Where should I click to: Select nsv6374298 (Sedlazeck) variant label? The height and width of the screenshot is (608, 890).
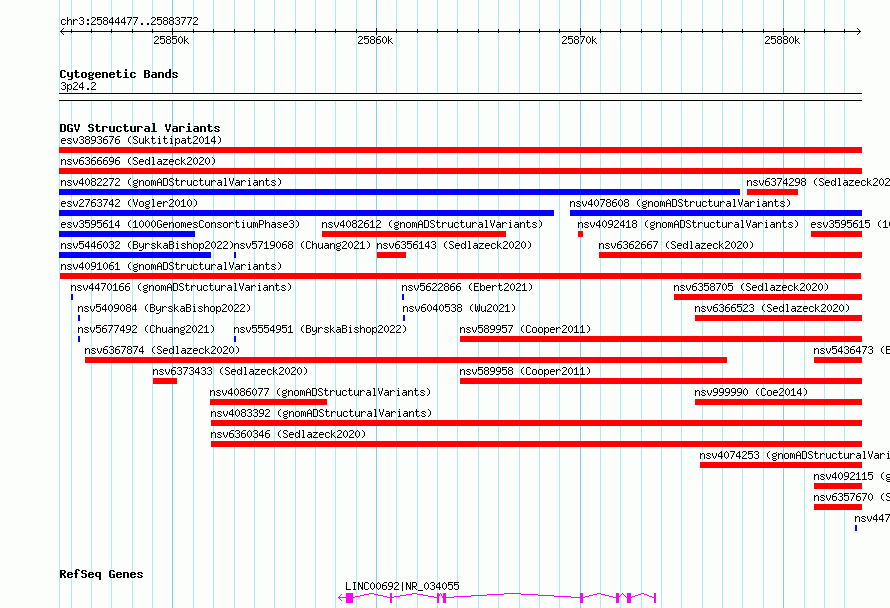pyautogui.click(x=818, y=182)
